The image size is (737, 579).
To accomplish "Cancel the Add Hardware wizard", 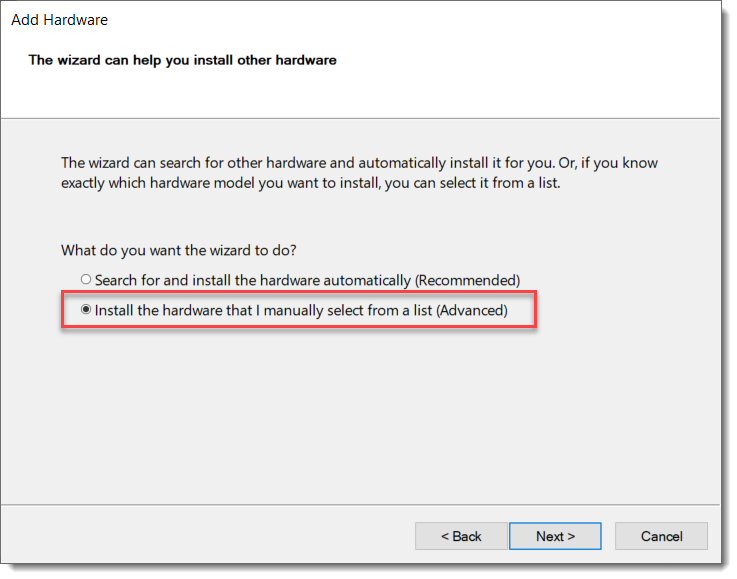I will [661, 537].
